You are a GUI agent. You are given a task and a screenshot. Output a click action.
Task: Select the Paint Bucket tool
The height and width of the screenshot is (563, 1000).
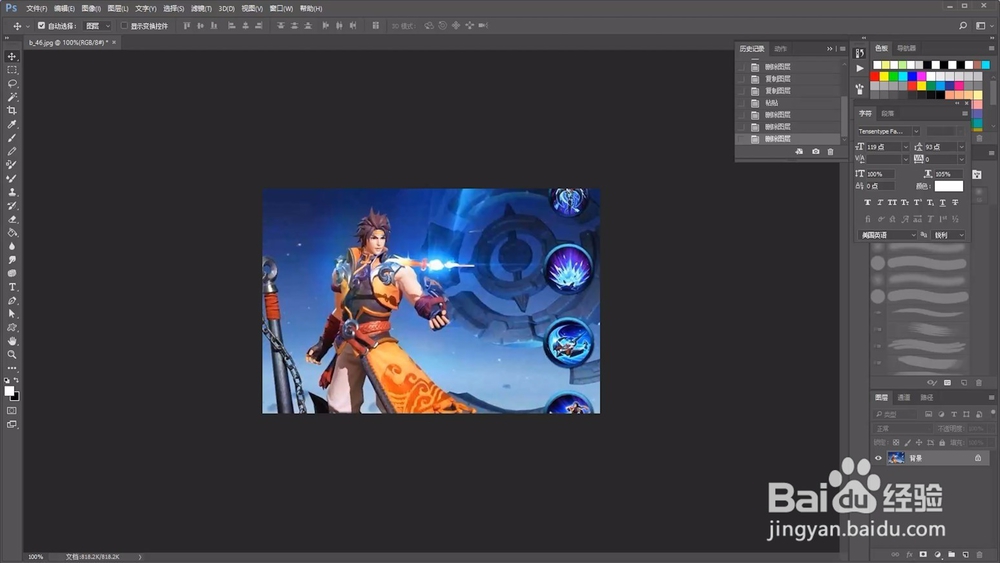[11, 233]
